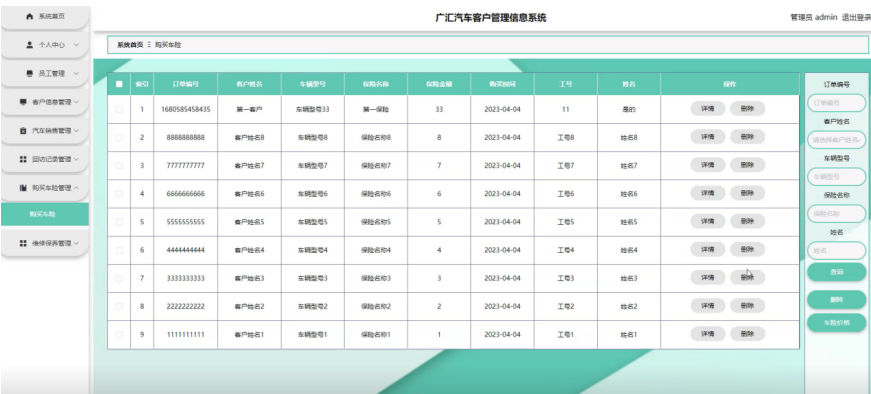Expand the 维修保养管理 menu chevron
This screenshot has width=871, height=394.
click(76, 243)
